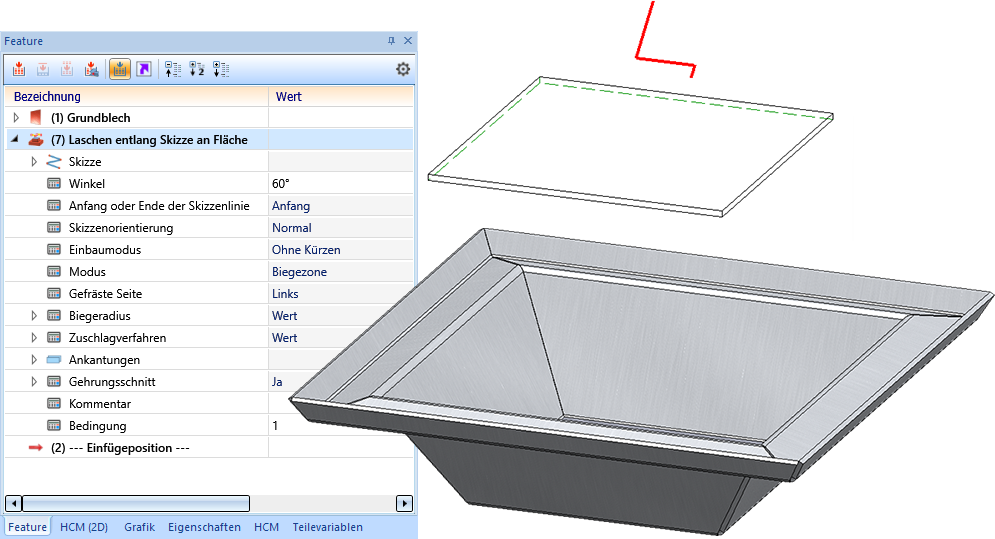Click the red sketch line in viewport

coord(664,62)
